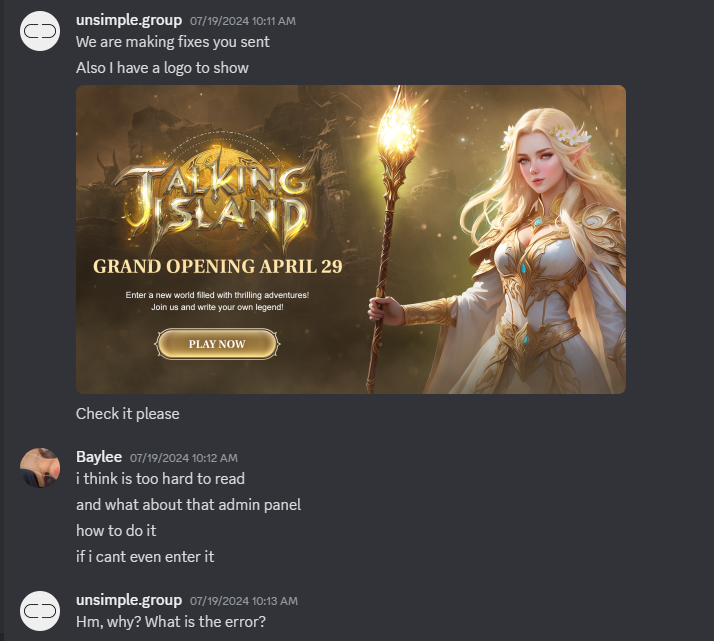Click the PLAY NOW button in the banner
714x641 pixels.
click(217, 344)
